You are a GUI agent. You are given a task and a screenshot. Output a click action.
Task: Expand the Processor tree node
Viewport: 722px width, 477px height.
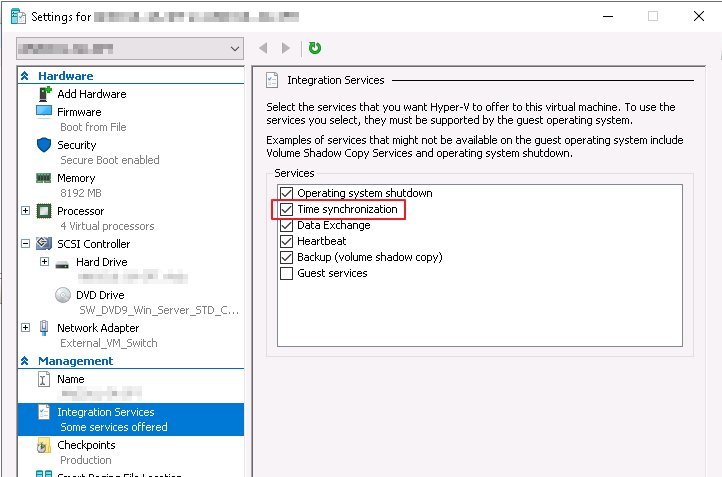click(26, 211)
